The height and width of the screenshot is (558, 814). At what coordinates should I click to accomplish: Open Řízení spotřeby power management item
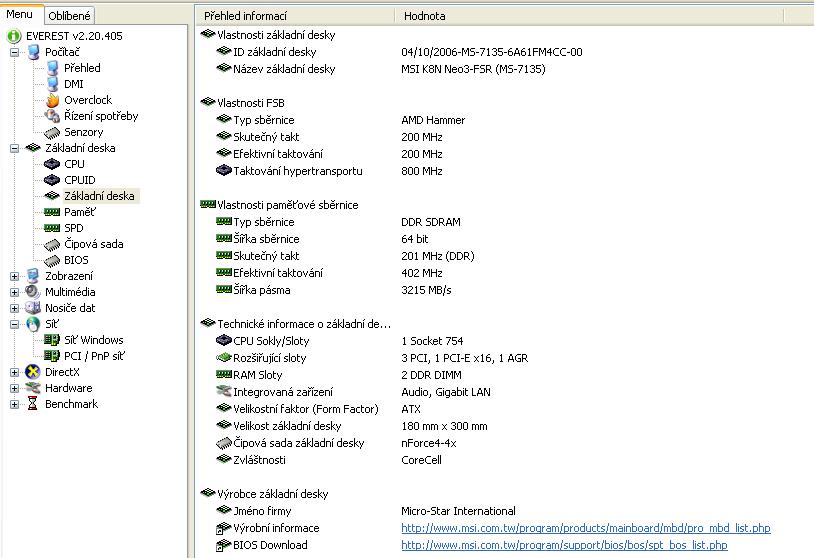[101, 116]
